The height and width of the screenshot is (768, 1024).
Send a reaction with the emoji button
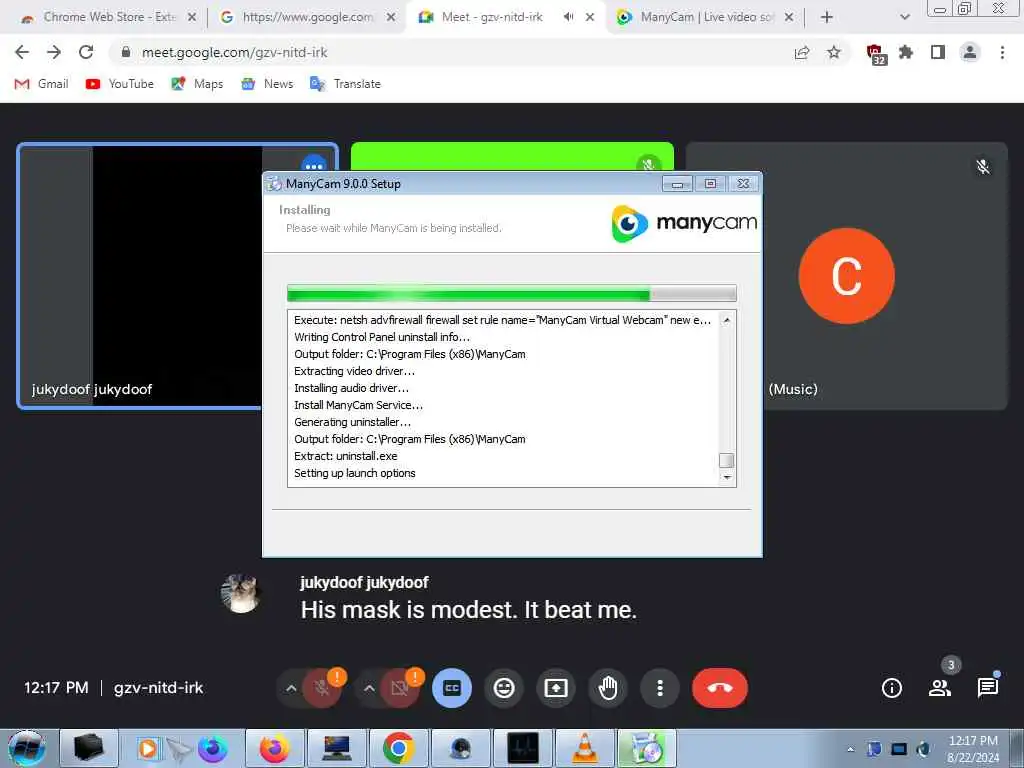504,688
